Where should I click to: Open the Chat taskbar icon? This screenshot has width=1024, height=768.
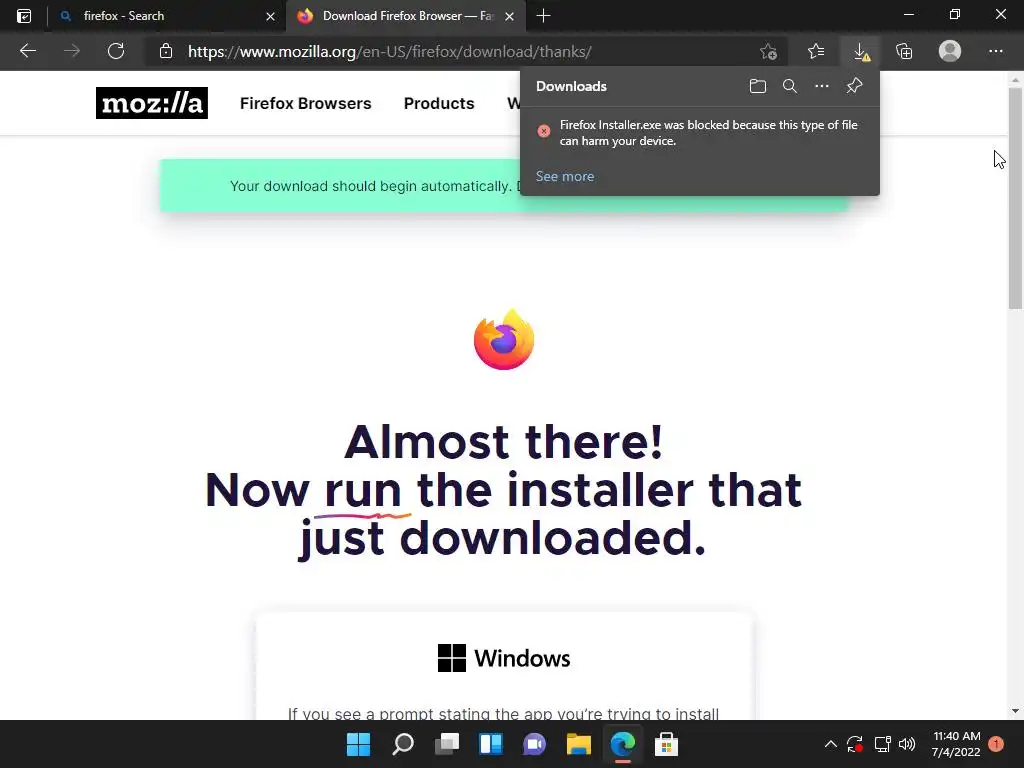[534, 744]
